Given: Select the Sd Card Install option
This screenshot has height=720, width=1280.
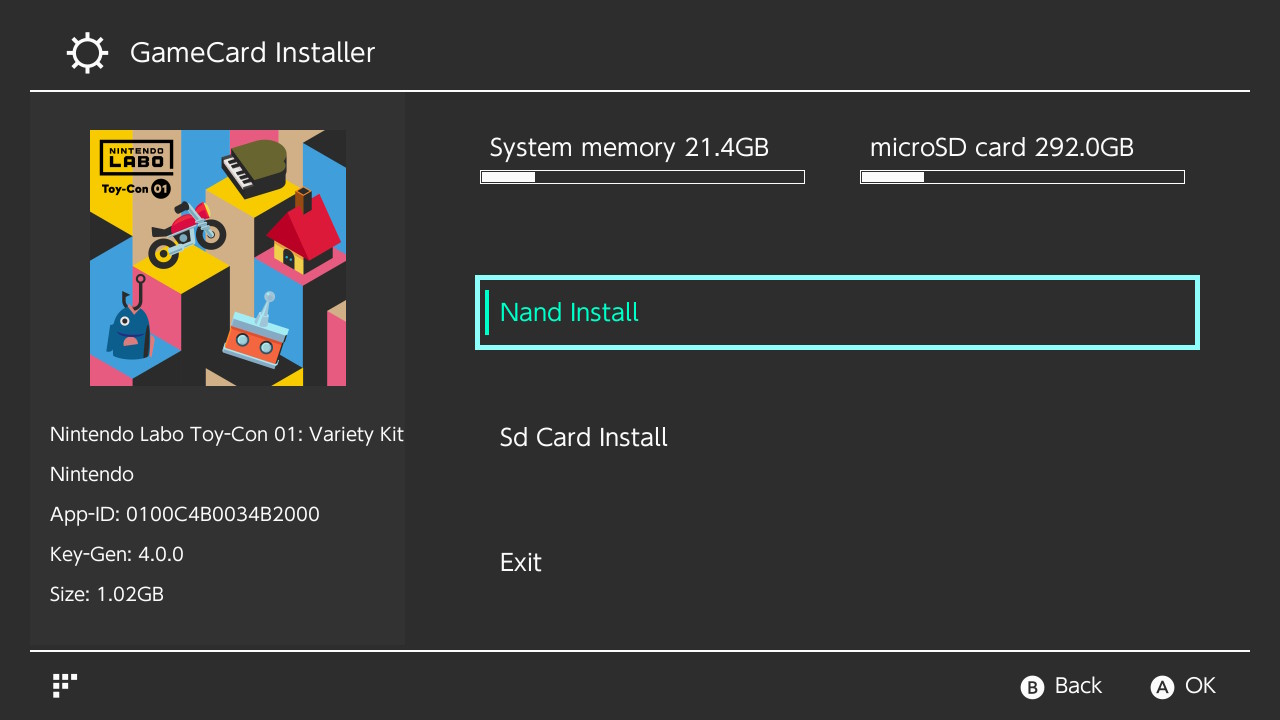Looking at the screenshot, I should click(x=583, y=437).
